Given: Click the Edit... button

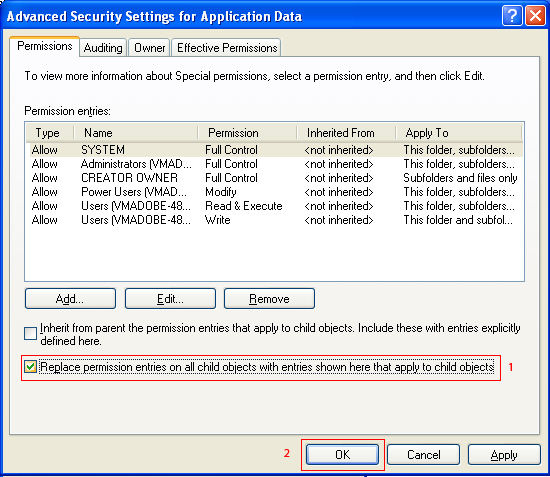Looking at the screenshot, I should click(x=170, y=299).
